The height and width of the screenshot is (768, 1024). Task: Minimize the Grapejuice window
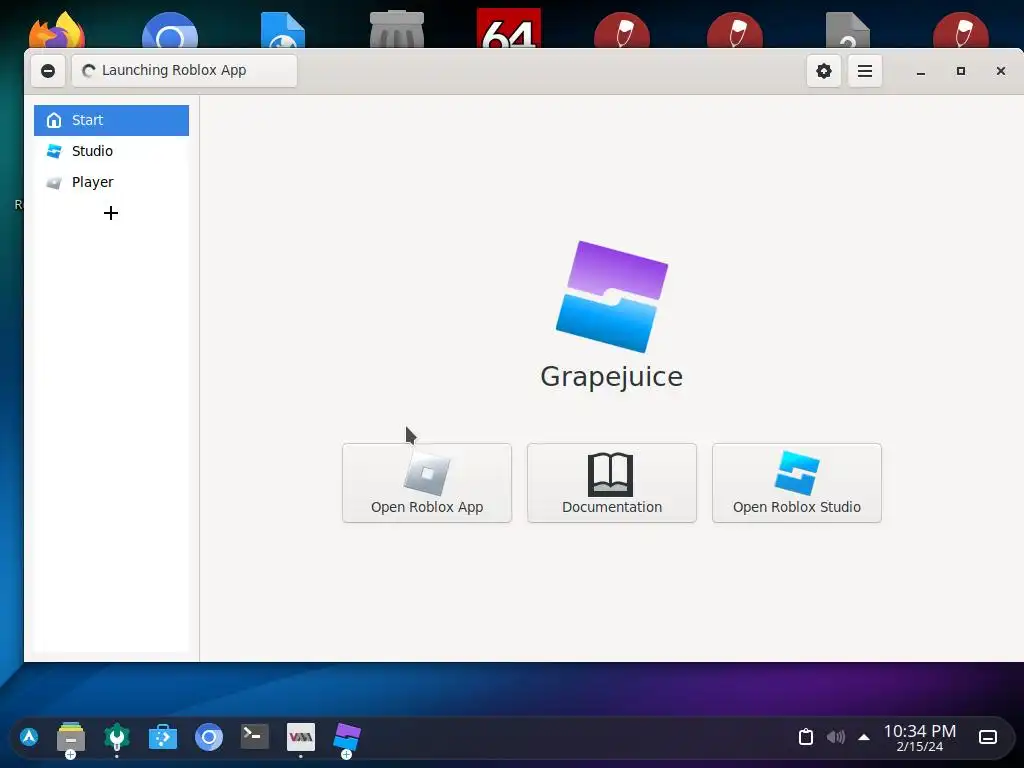pyautogui.click(x=921, y=71)
